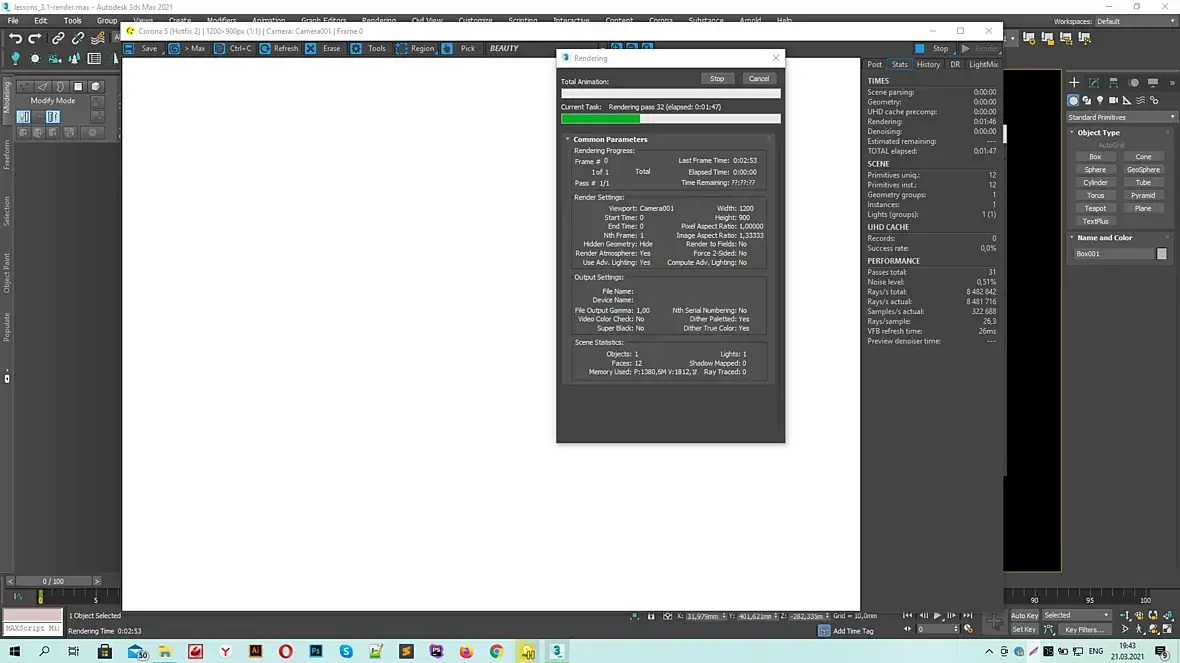Open the Selected key filter dropdown
The width and height of the screenshot is (1180, 663).
coord(1076,616)
